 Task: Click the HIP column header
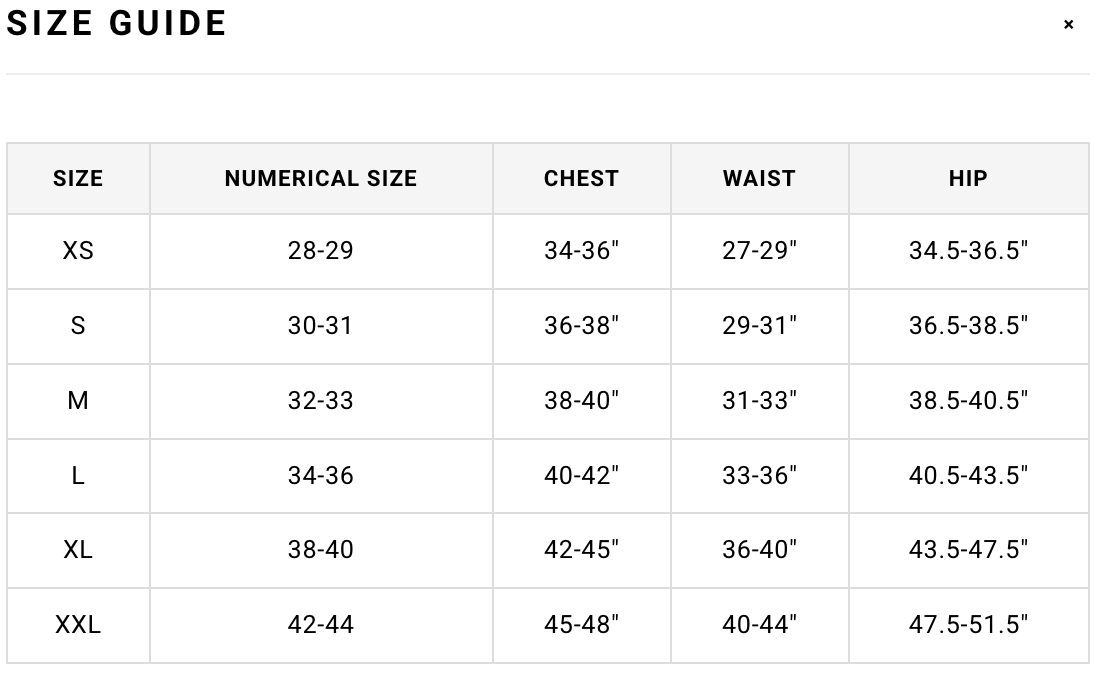coord(968,179)
